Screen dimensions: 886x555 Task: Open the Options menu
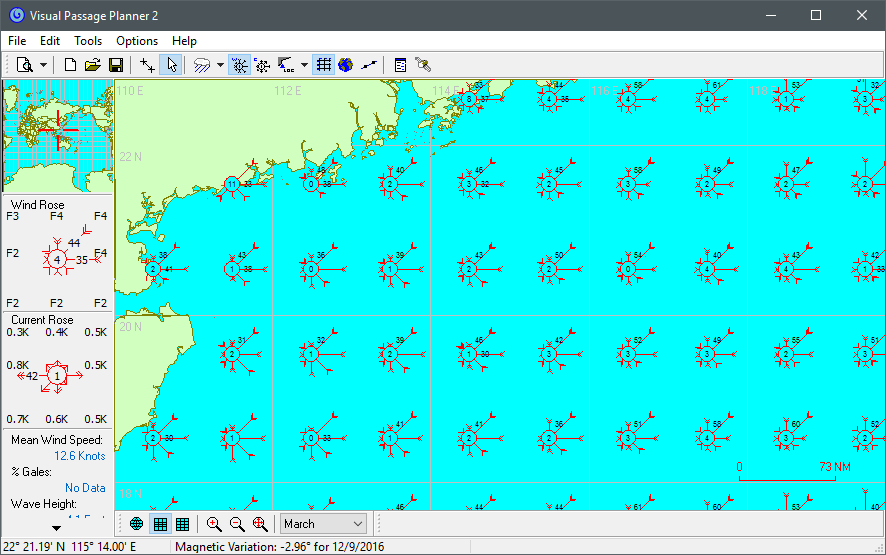[x=137, y=41]
